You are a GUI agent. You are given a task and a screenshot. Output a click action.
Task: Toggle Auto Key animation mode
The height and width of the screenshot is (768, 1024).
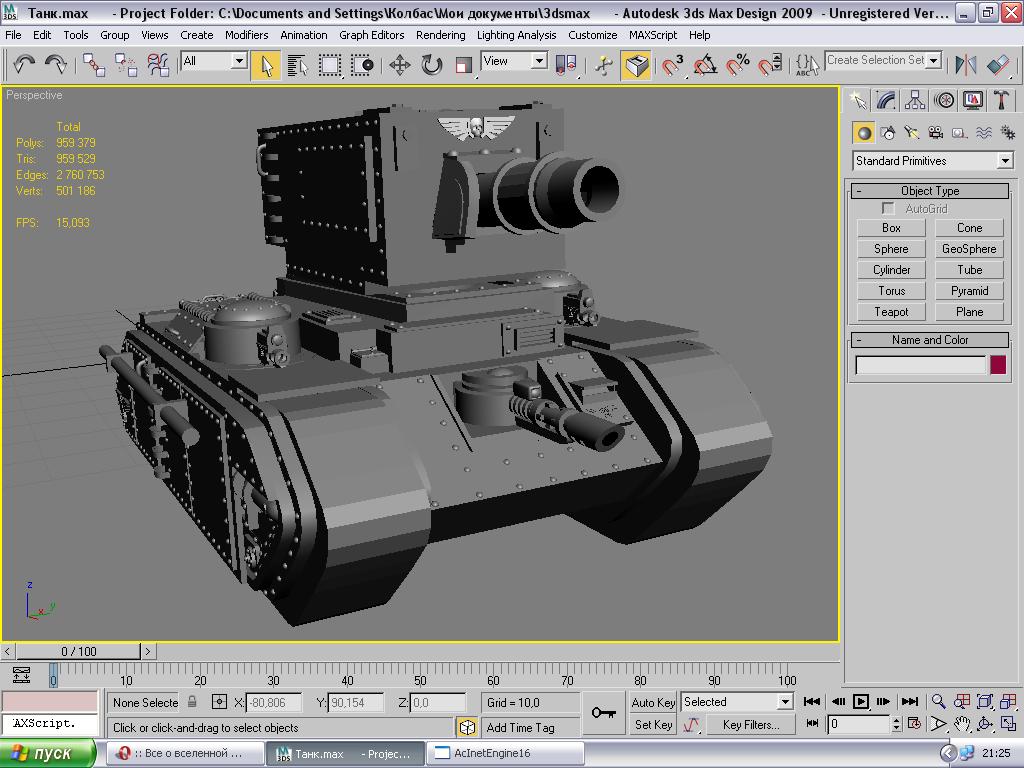pos(653,703)
